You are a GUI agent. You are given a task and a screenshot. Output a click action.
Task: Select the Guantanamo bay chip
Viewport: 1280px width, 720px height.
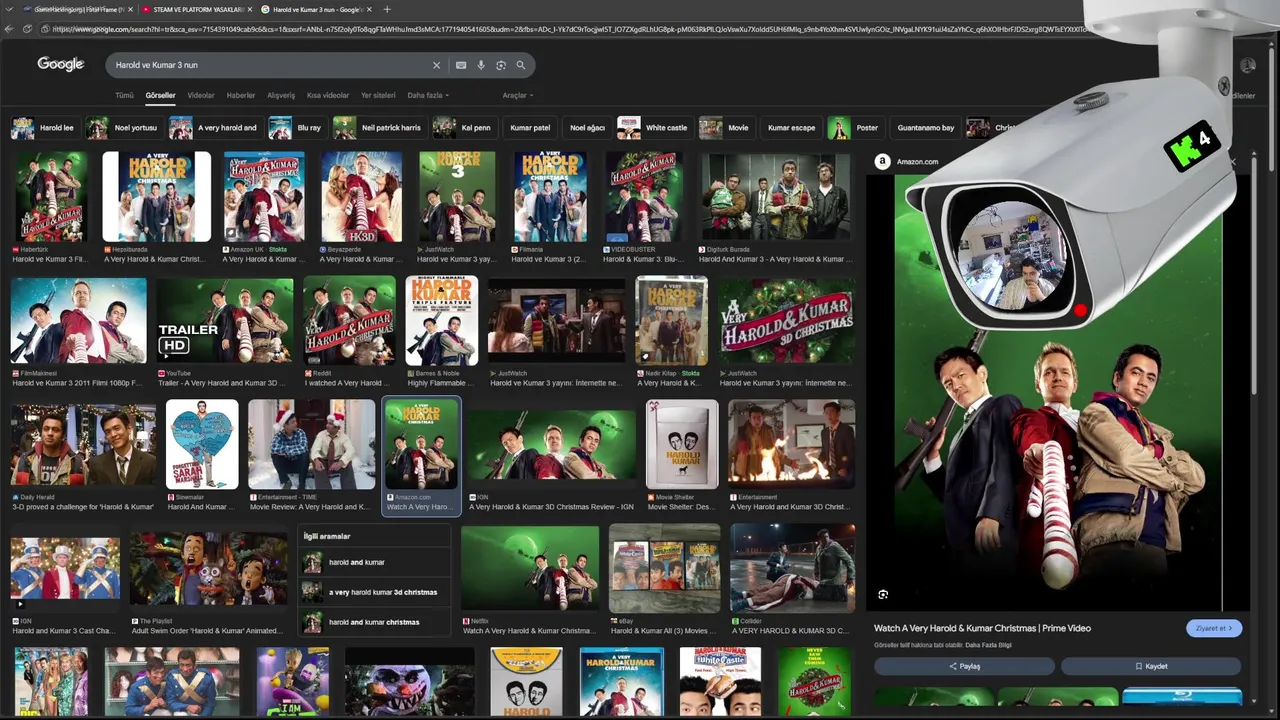925,128
